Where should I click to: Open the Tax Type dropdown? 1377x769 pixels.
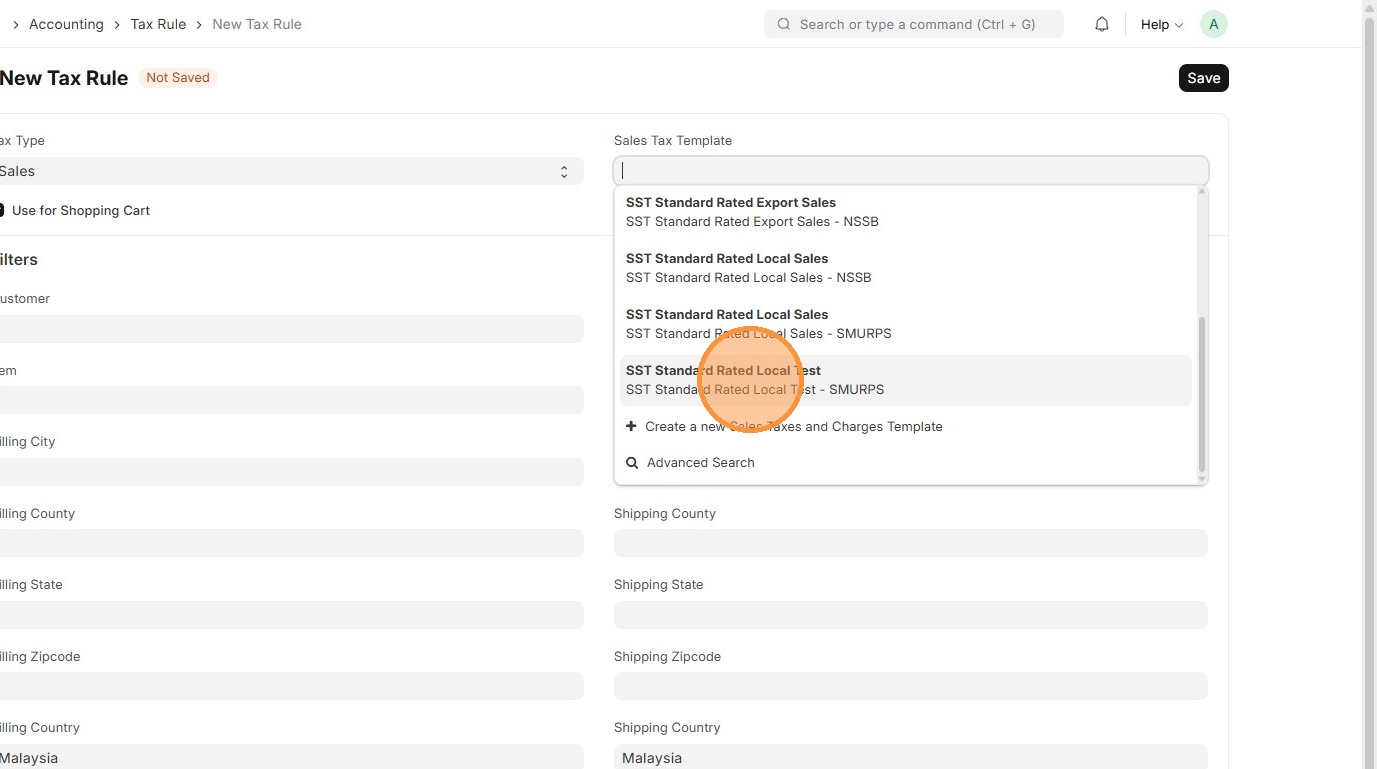tap(288, 171)
